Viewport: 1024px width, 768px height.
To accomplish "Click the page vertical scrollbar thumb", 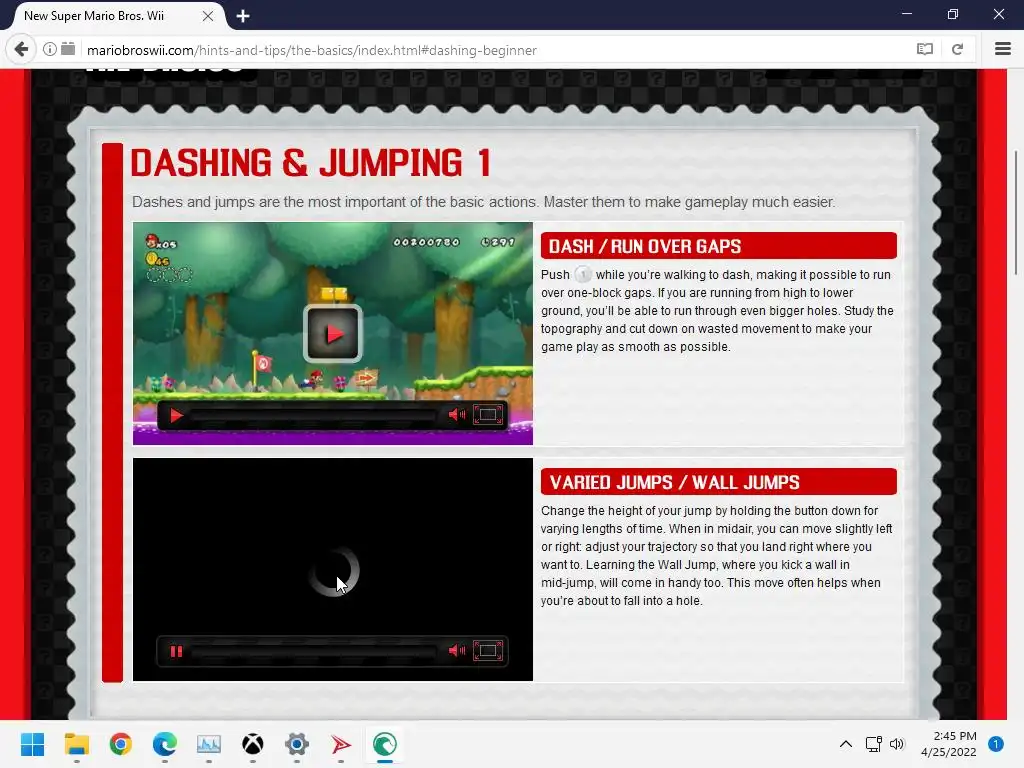I will coord(1016,212).
